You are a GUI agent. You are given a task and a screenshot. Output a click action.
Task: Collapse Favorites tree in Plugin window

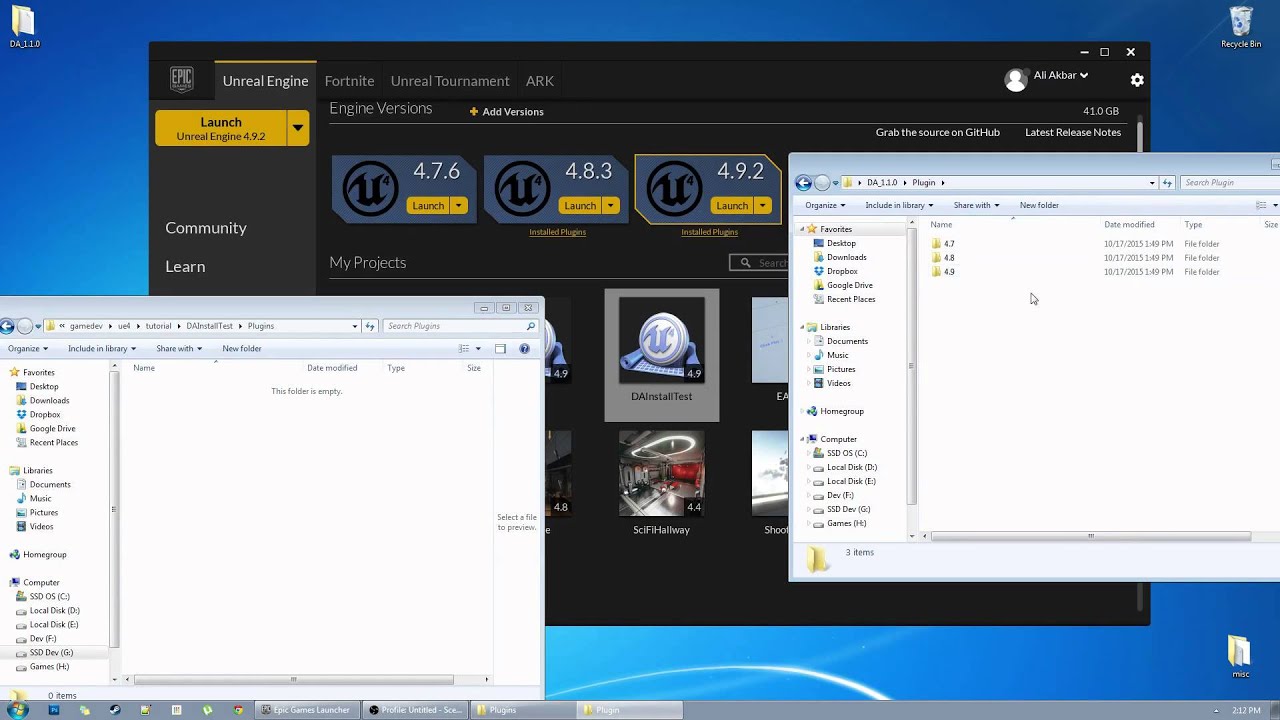point(801,229)
